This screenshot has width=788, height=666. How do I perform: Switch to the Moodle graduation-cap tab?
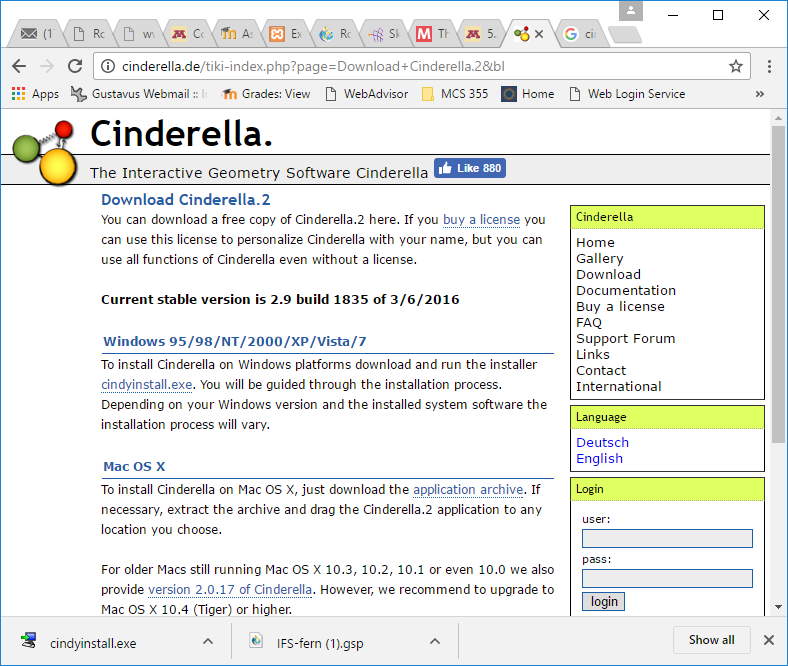tap(236, 34)
